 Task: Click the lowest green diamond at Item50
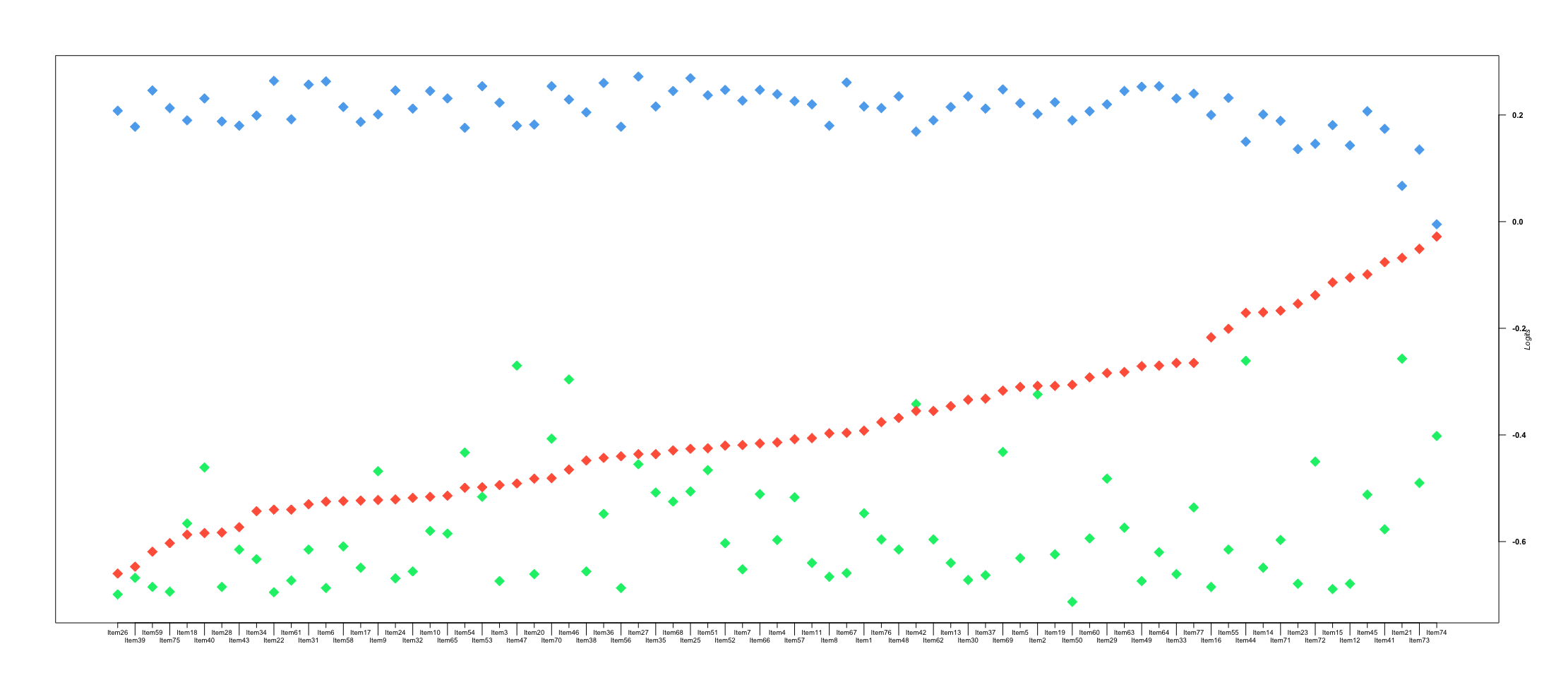pyautogui.click(x=1072, y=602)
